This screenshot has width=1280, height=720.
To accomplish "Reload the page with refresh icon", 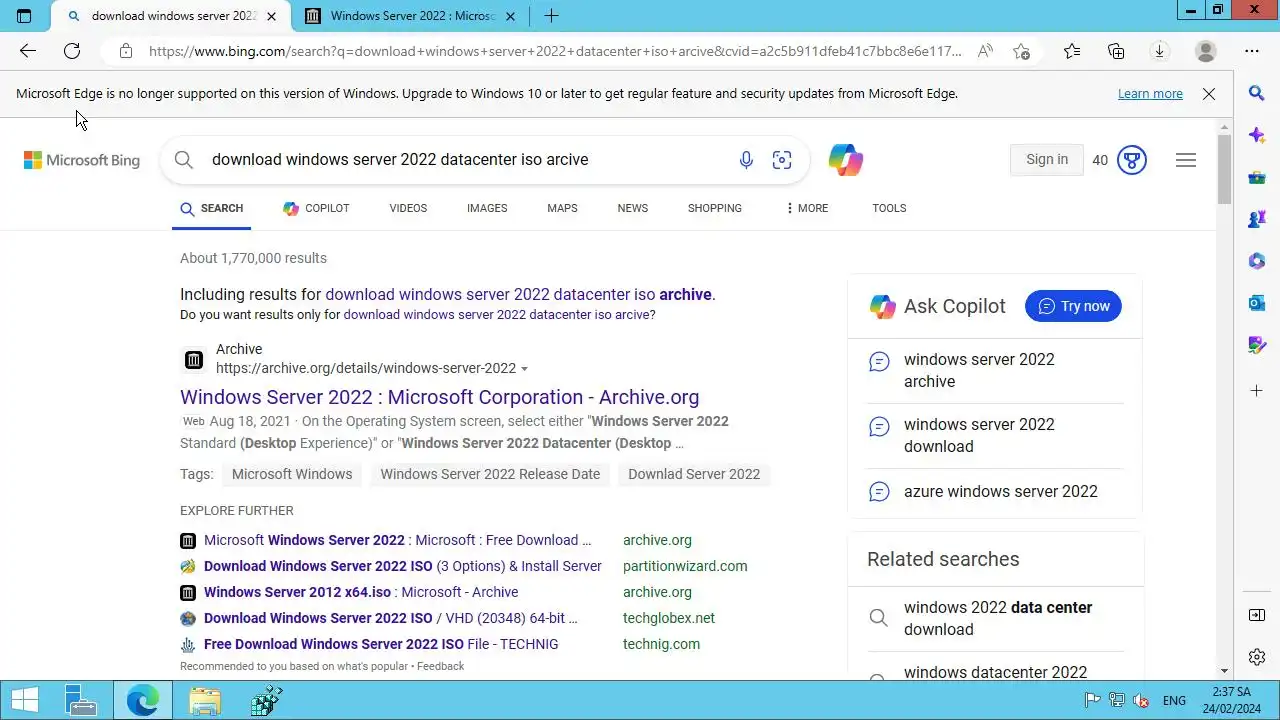I will tap(72, 51).
